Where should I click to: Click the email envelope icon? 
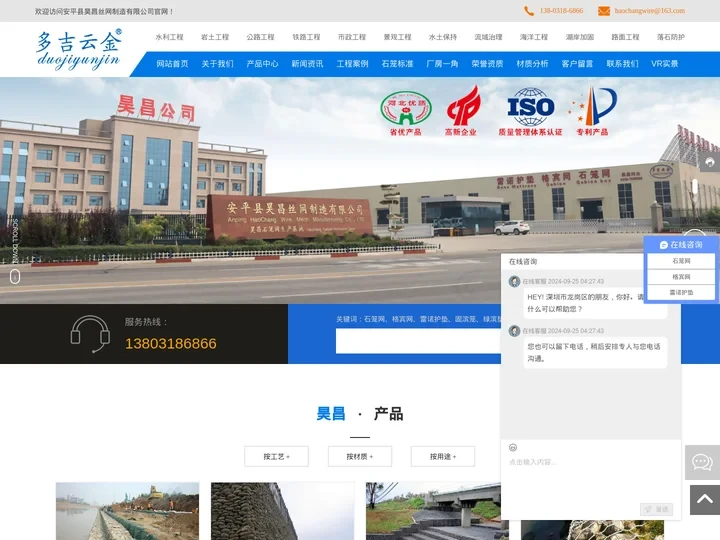click(x=604, y=11)
